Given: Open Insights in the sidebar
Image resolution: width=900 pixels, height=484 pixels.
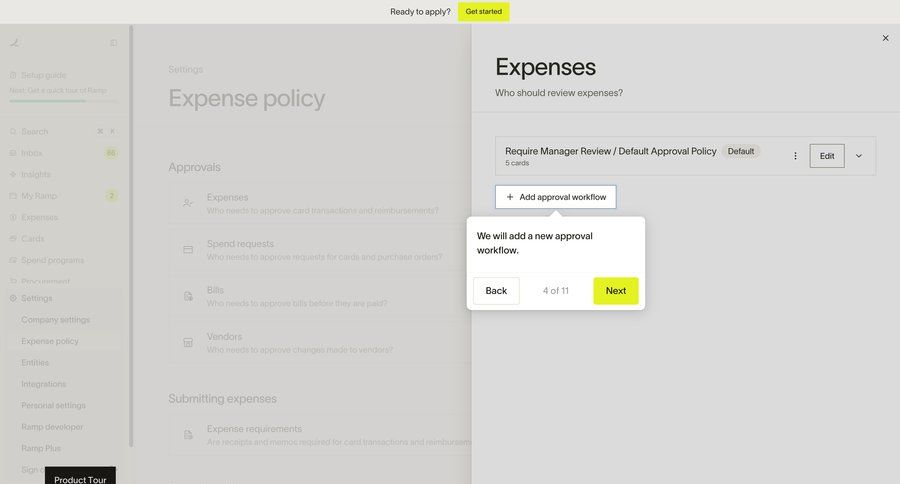Looking at the screenshot, I should [x=63, y=174].
